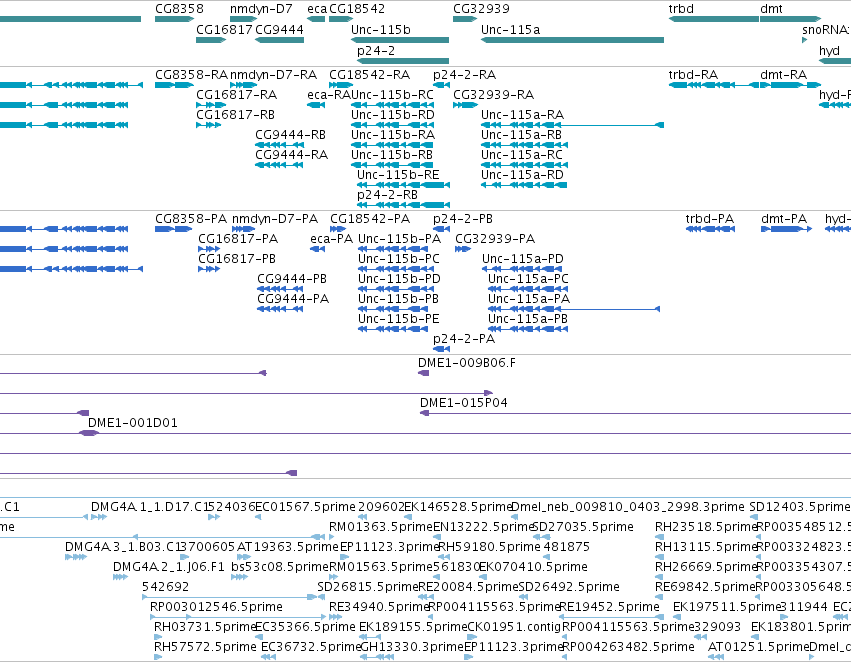The width and height of the screenshot is (851, 662).
Task: Click EST RH23518.5prime
Action: [x=659, y=537]
